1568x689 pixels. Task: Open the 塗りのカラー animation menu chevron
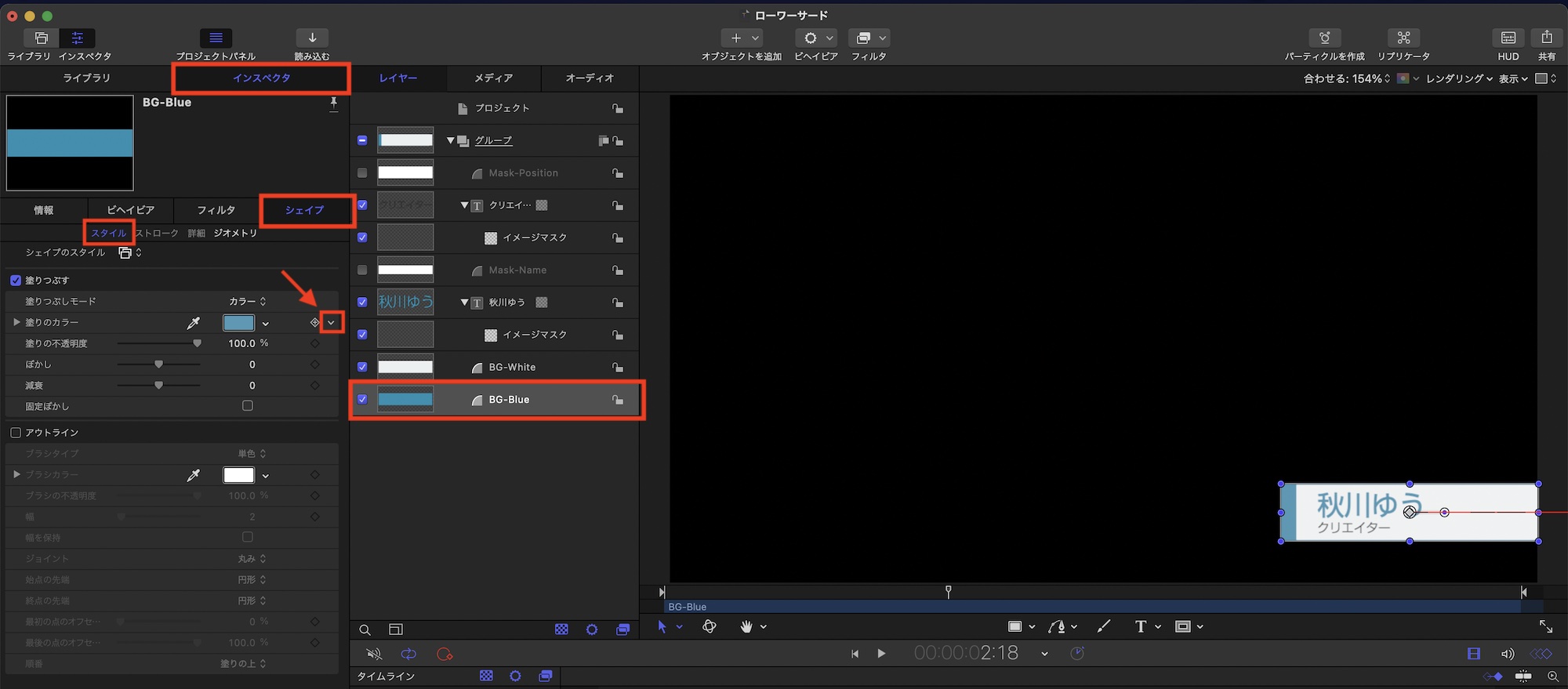[x=331, y=323]
